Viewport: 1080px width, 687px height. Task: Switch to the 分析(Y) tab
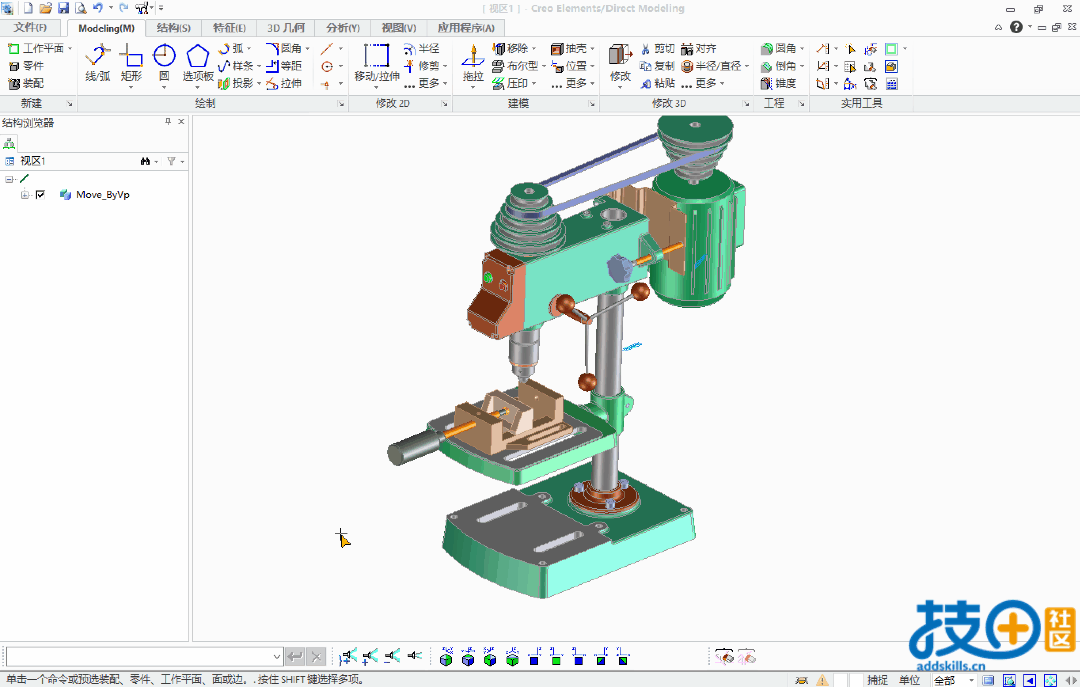click(x=343, y=28)
